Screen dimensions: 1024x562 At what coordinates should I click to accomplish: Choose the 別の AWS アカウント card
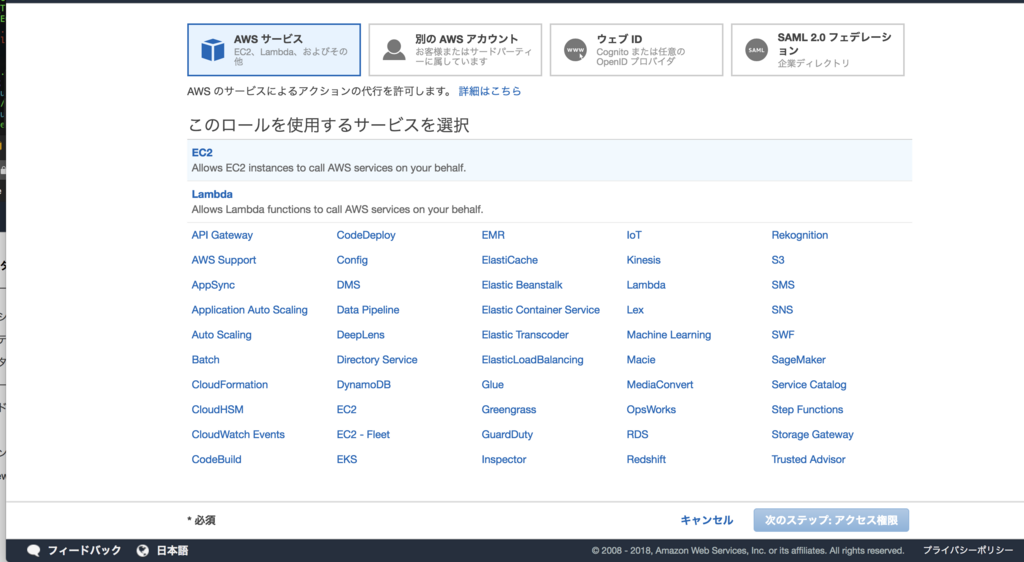pos(455,50)
